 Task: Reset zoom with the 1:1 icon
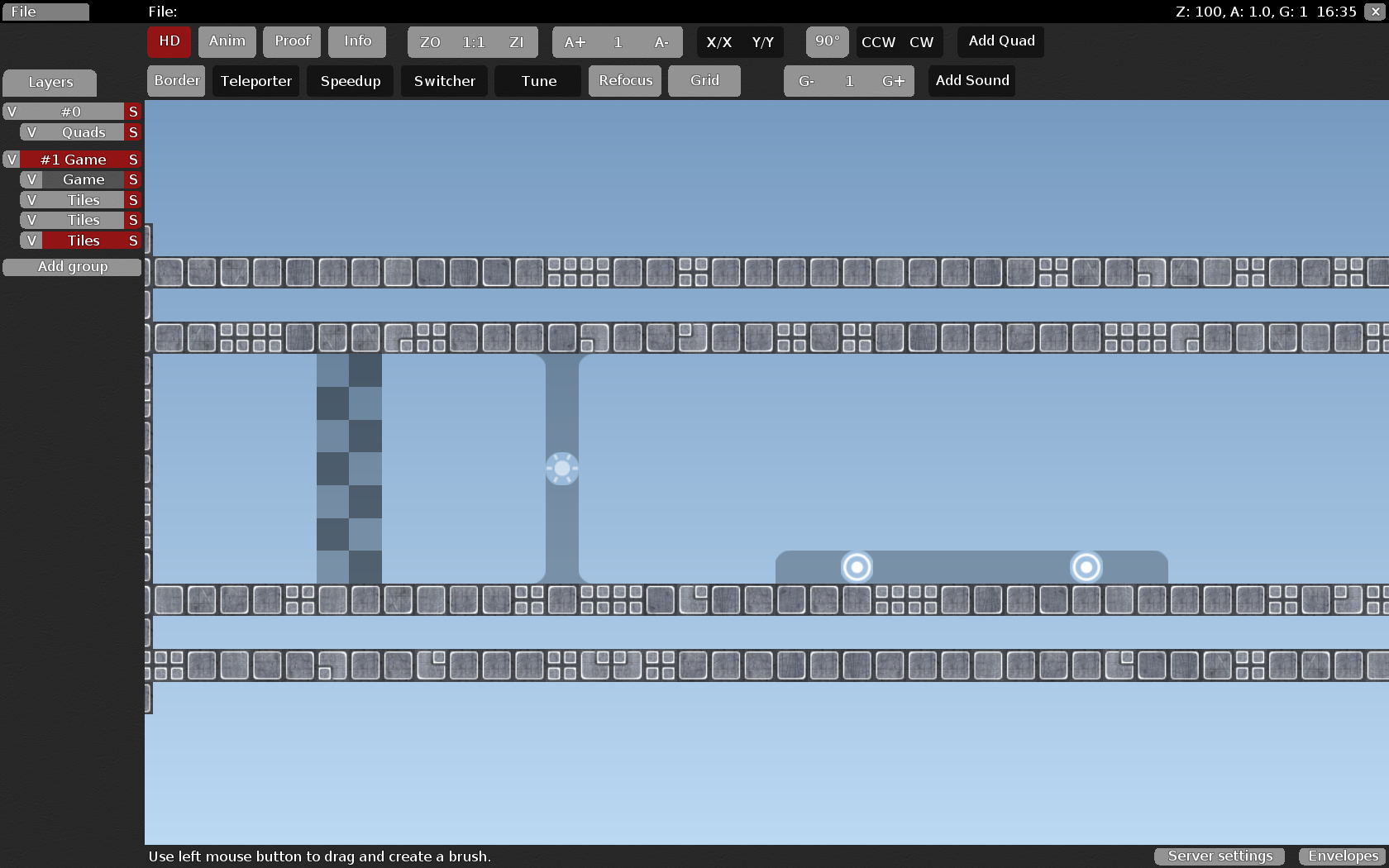click(472, 41)
